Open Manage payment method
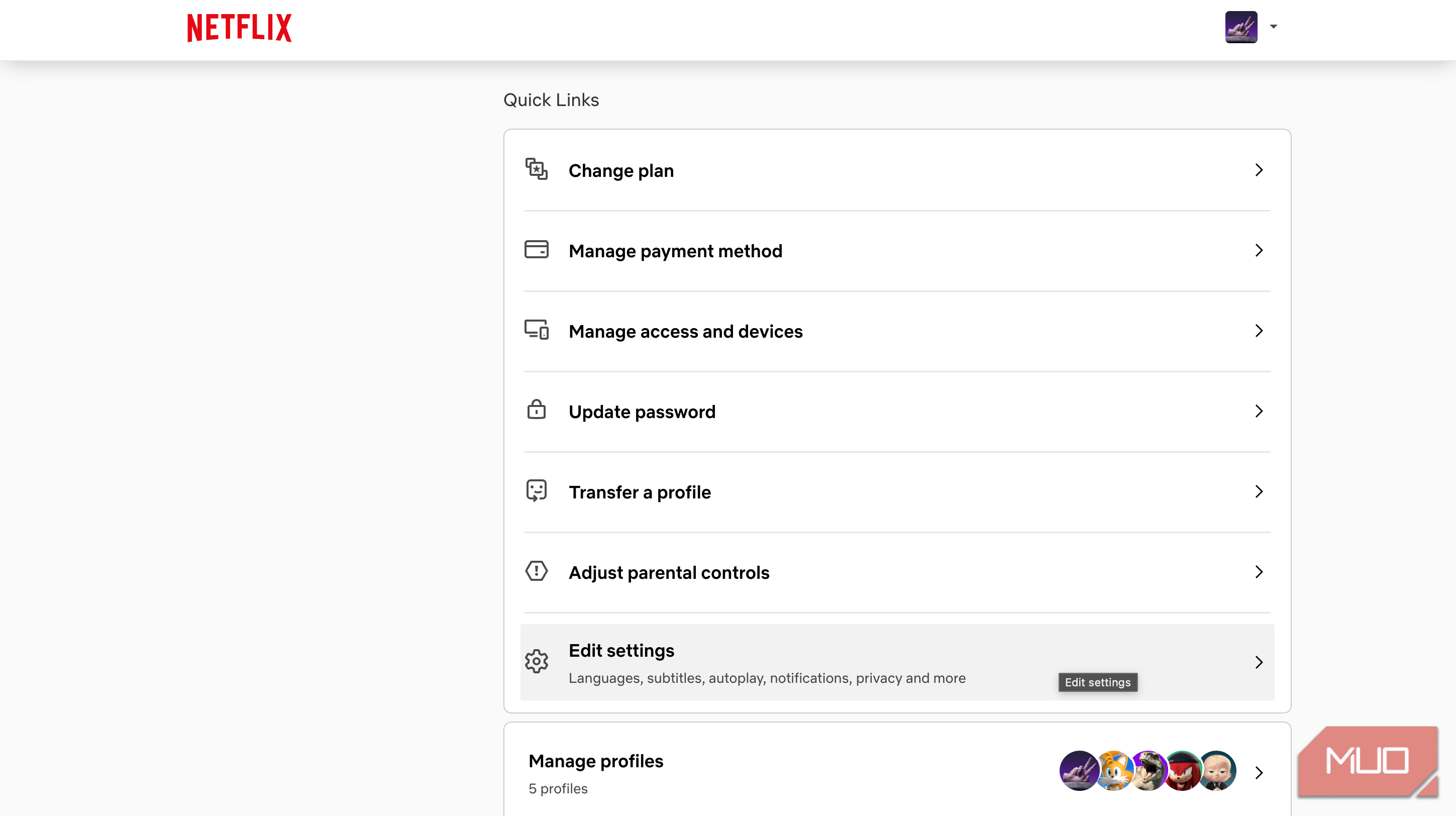This screenshot has width=1456, height=816. (675, 251)
